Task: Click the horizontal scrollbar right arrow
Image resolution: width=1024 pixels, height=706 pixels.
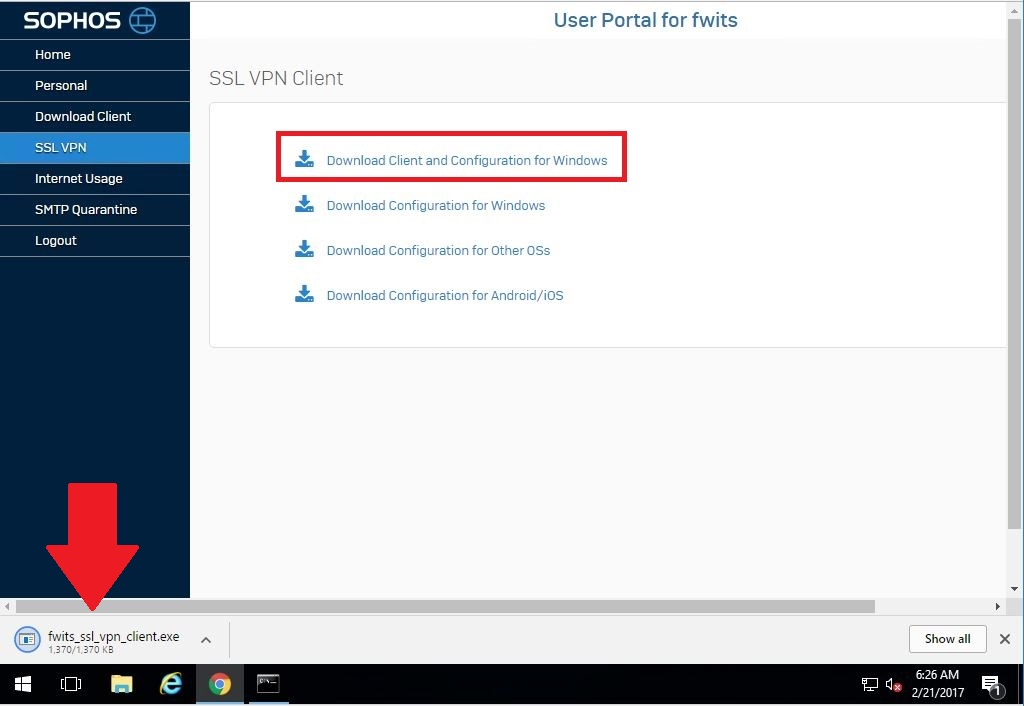Action: (997, 607)
